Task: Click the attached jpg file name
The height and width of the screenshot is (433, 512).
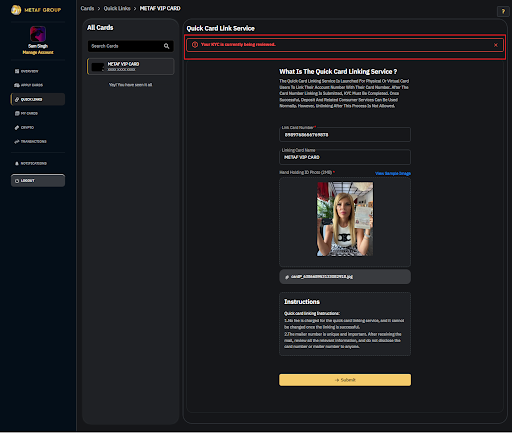Action: 322,277
